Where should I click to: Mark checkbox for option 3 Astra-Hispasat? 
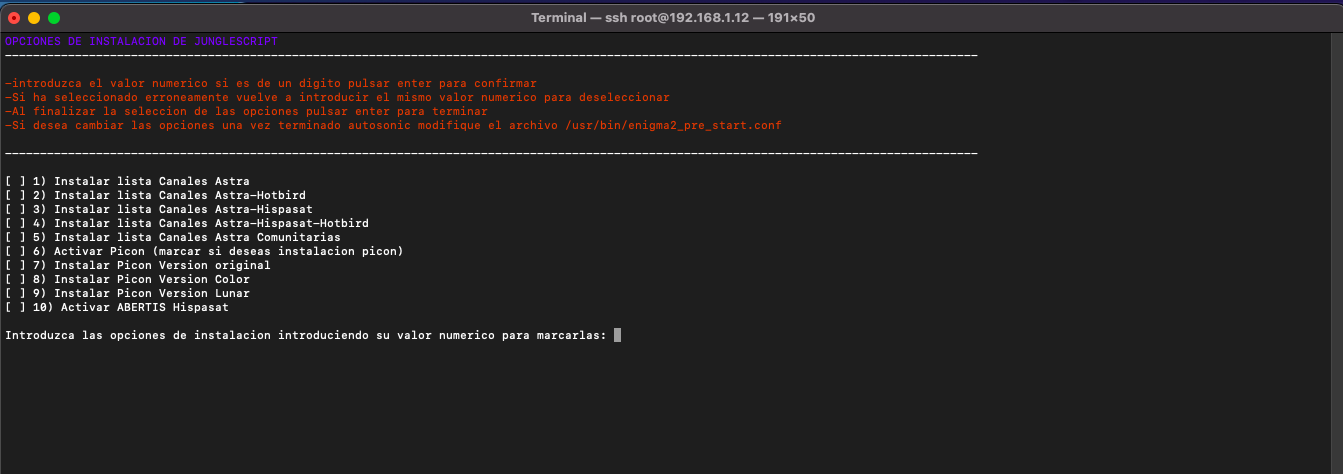click(x=16, y=209)
